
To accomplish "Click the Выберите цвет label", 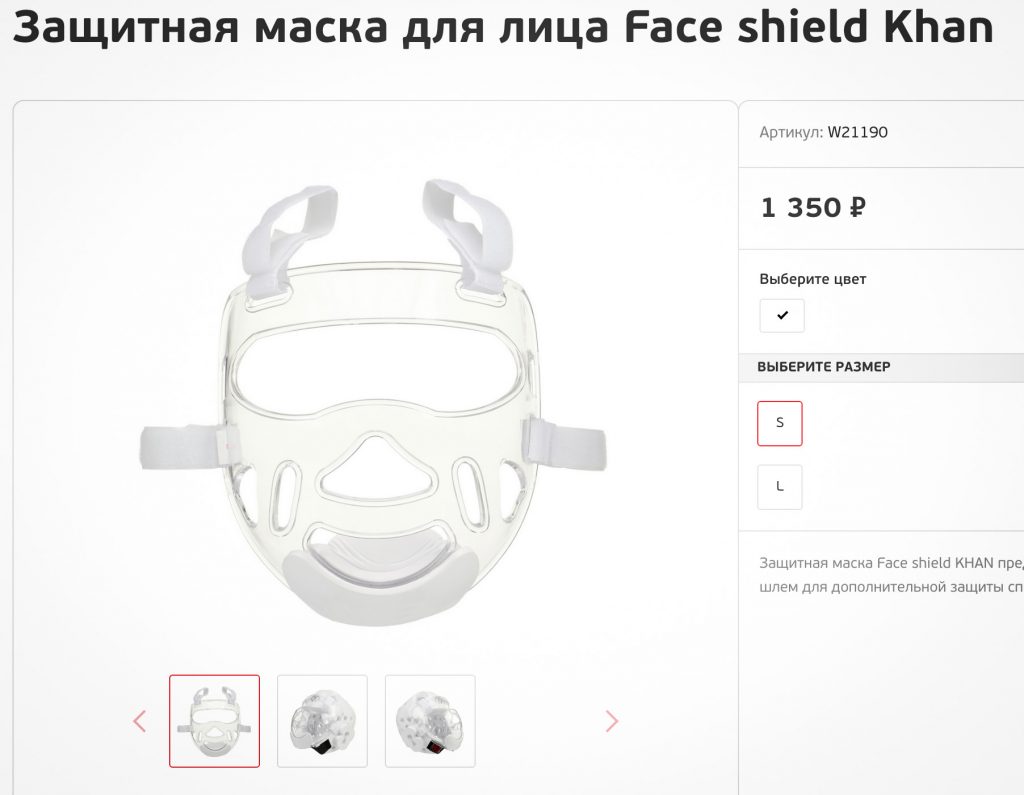I will point(812,279).
